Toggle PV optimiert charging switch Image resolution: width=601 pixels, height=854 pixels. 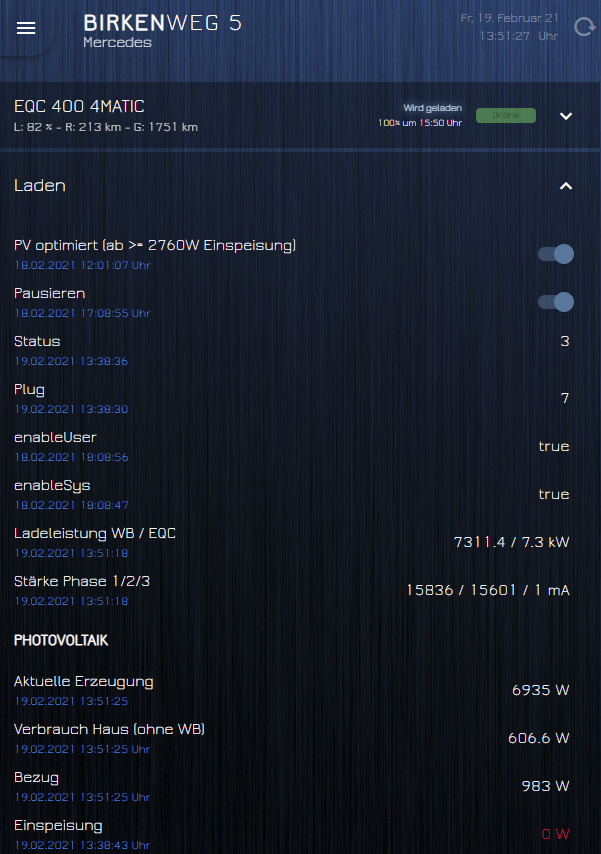[x=556, y=254]
